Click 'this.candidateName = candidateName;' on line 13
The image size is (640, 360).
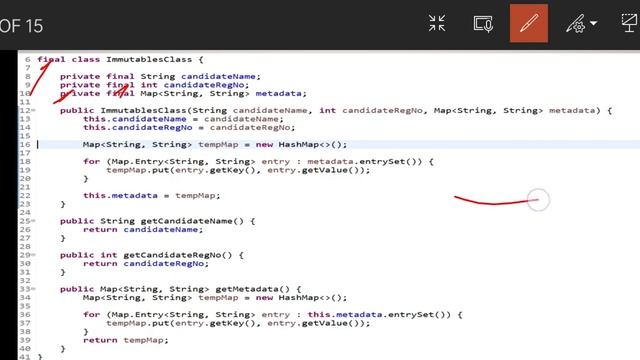pos(183,119)
